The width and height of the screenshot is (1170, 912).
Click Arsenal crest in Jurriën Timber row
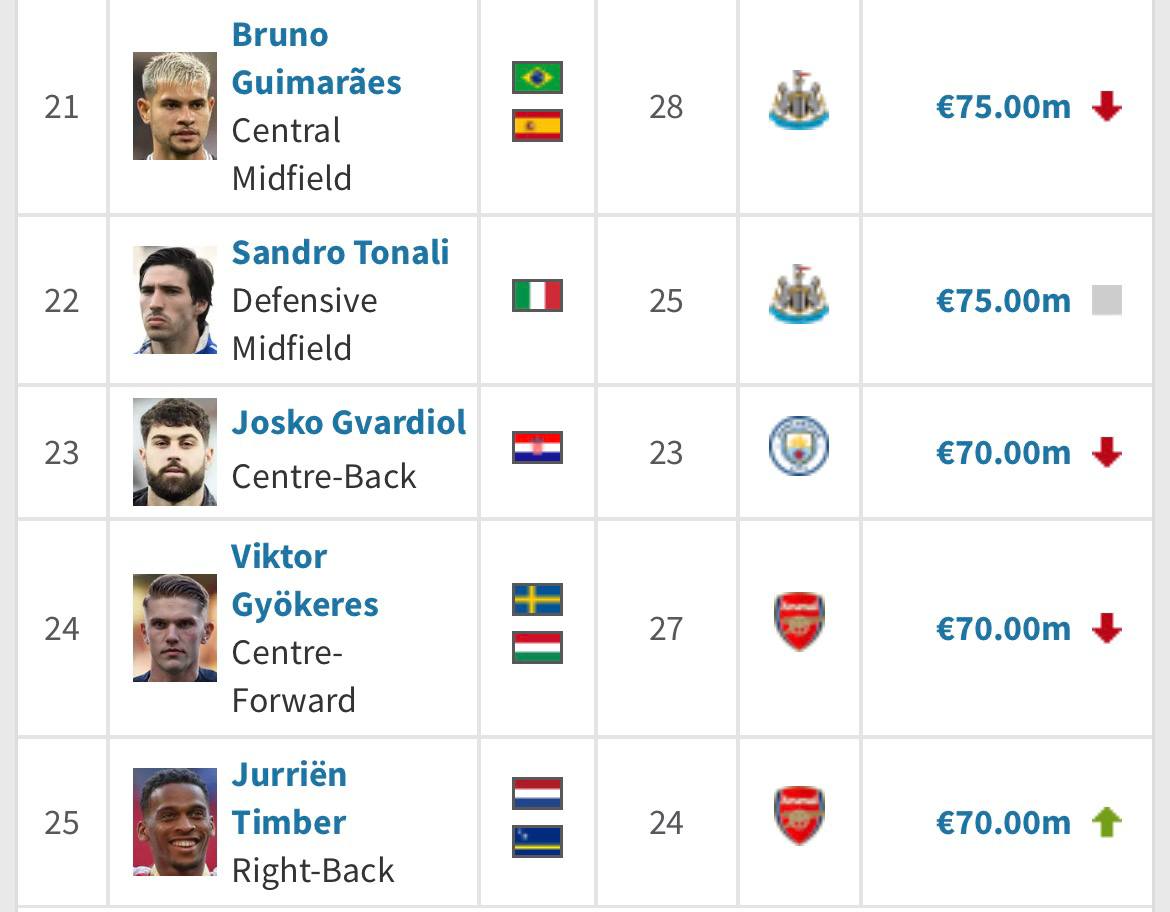coord(798,816)
